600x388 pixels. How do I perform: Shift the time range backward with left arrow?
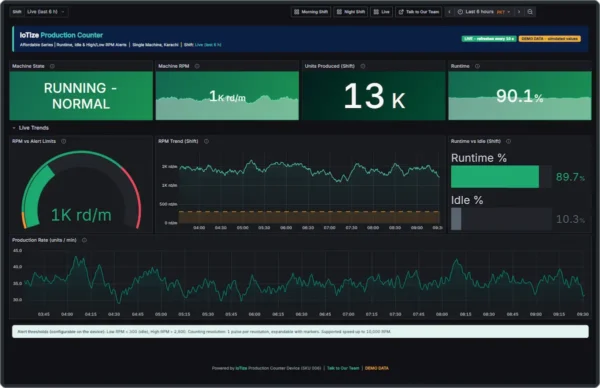tap(449, 12)
